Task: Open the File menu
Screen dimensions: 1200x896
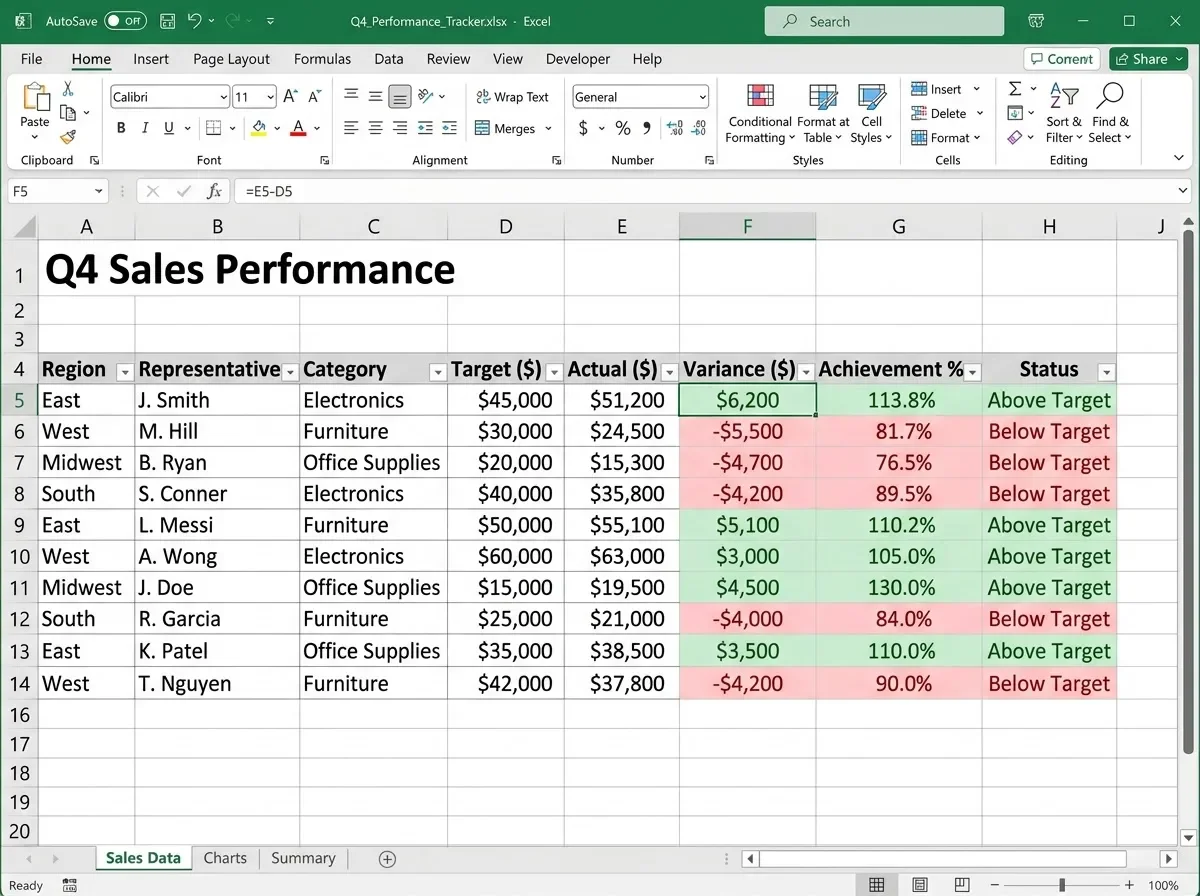Action: pyautogui.click(x=31, y=59)
